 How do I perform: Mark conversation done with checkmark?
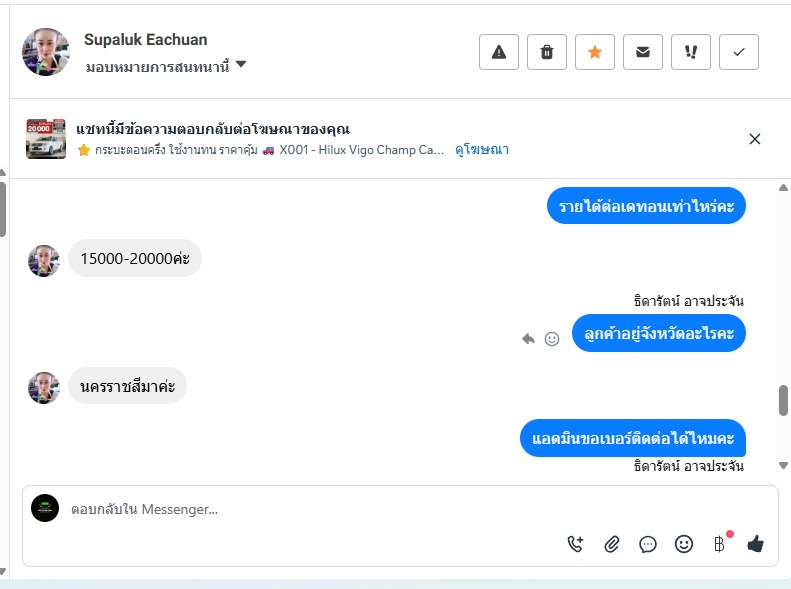[x=739, y=52]
